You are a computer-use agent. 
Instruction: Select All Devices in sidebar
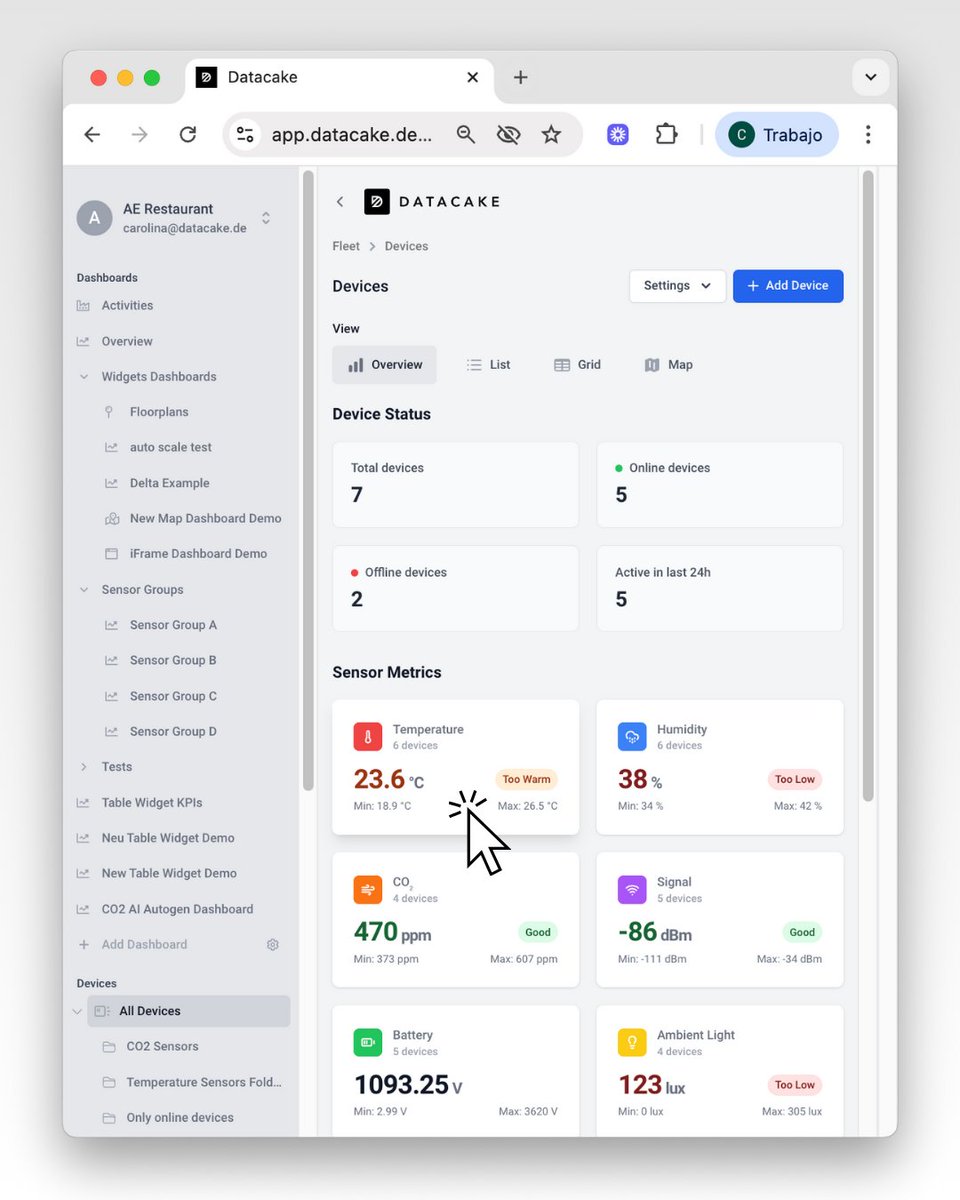(x=189, y=1011)
